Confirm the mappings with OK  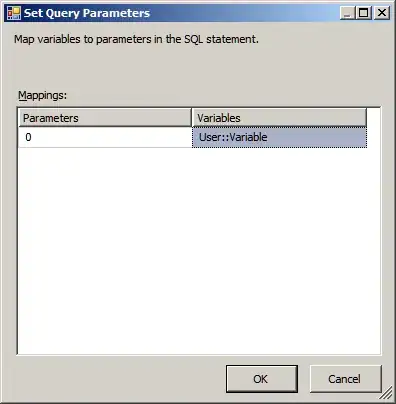262,379
